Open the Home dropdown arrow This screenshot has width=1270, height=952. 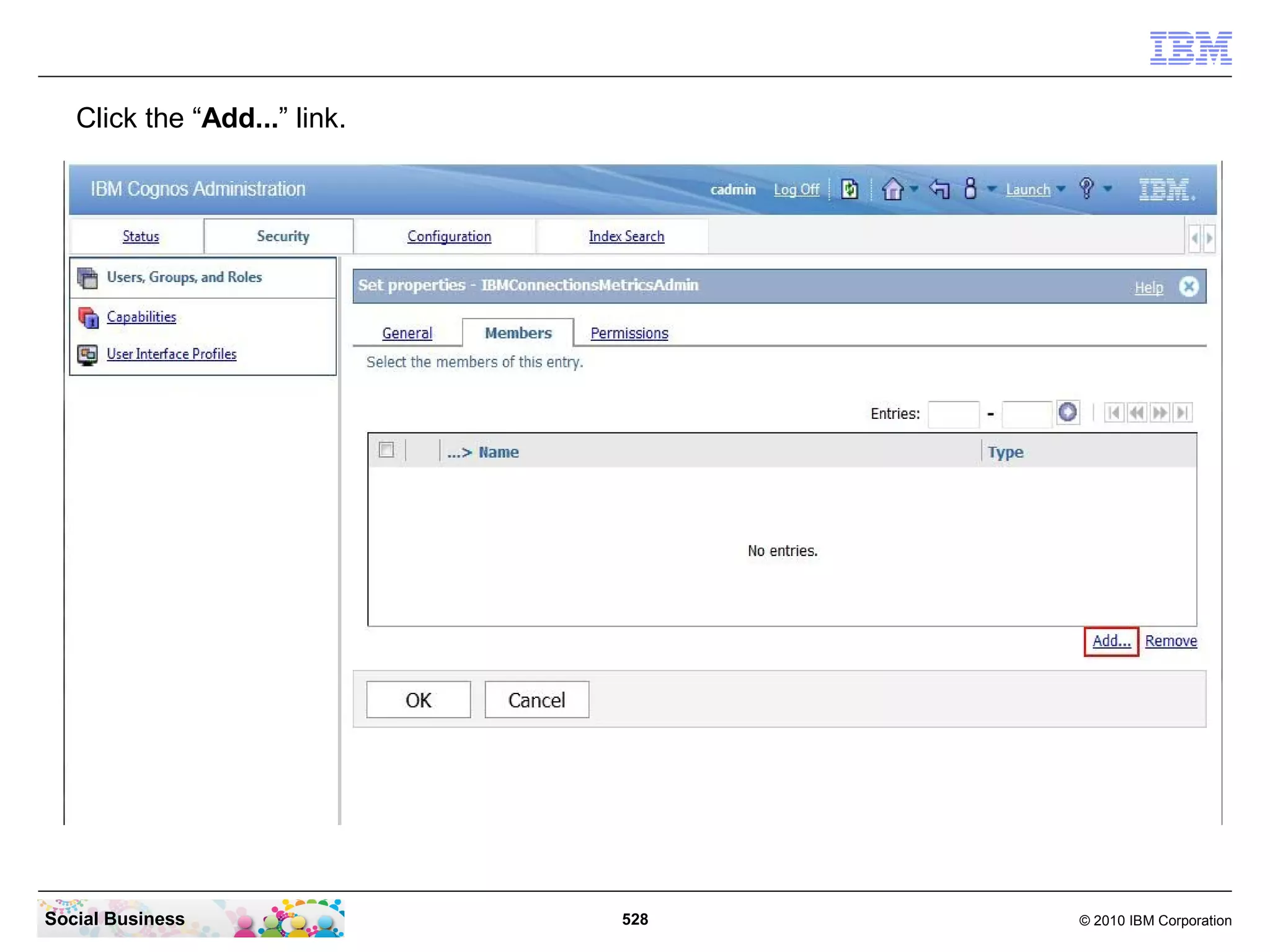click(x=914, y=189)
